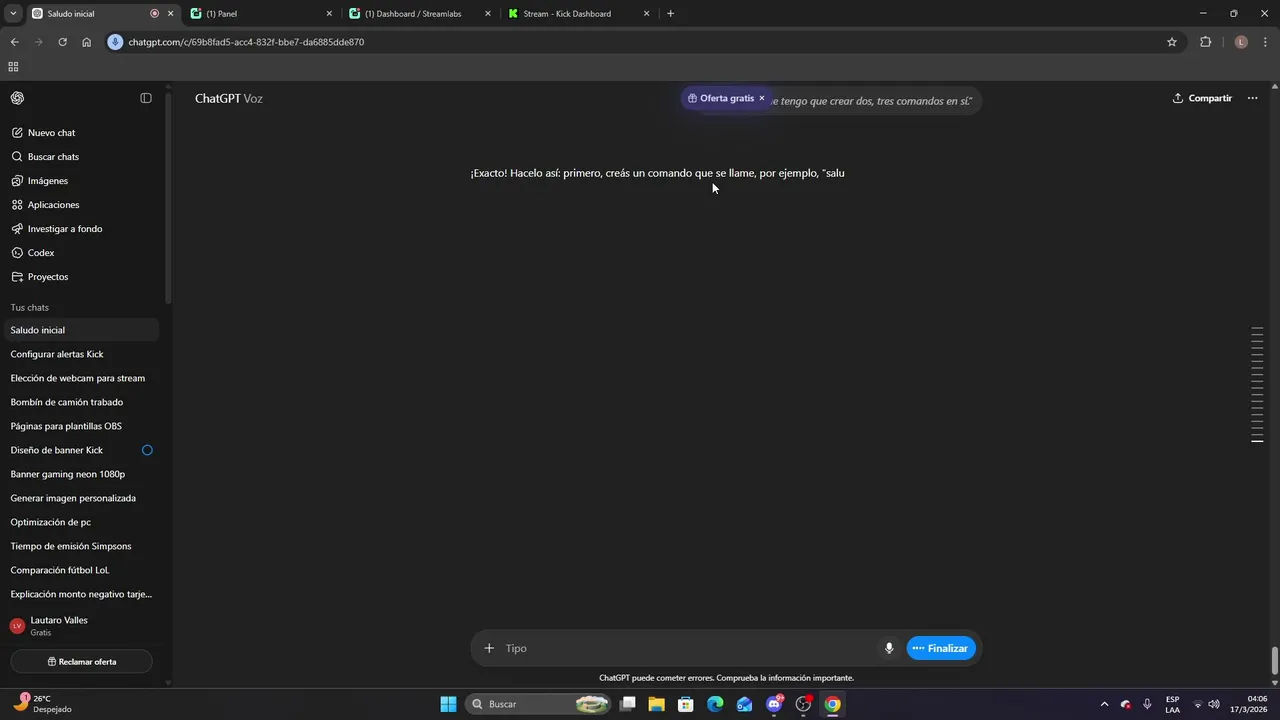Click the taskbar Buscar search box

(x=538, y=704)
